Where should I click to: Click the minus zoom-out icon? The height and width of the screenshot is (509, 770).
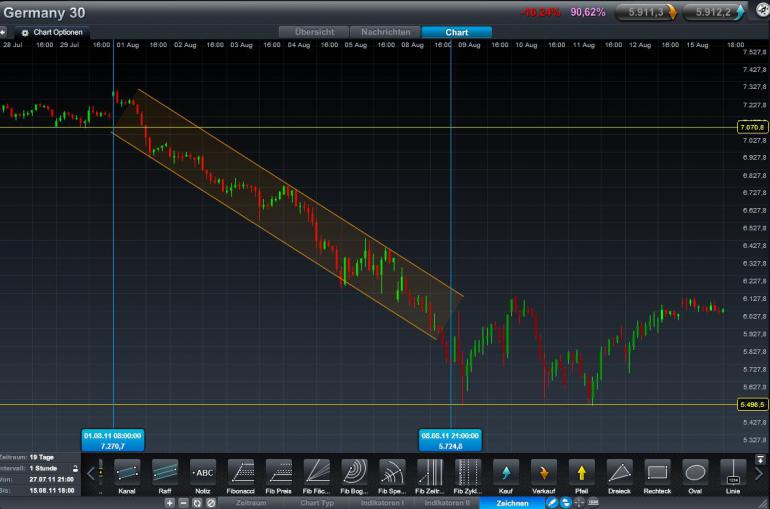183,503
